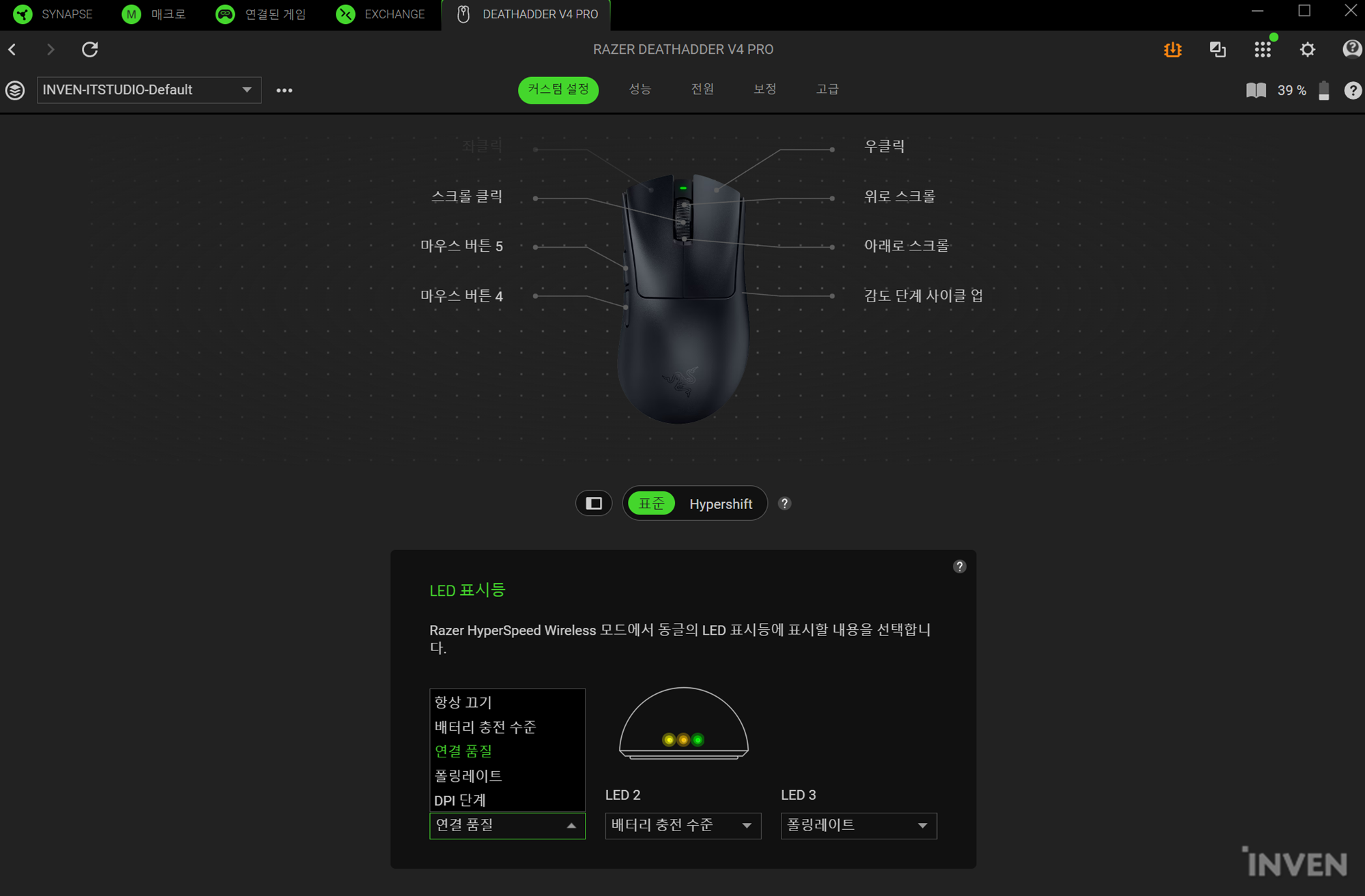Switch to the 매크로 tab
1365x896 pixels.
click(x=154, y=14)
